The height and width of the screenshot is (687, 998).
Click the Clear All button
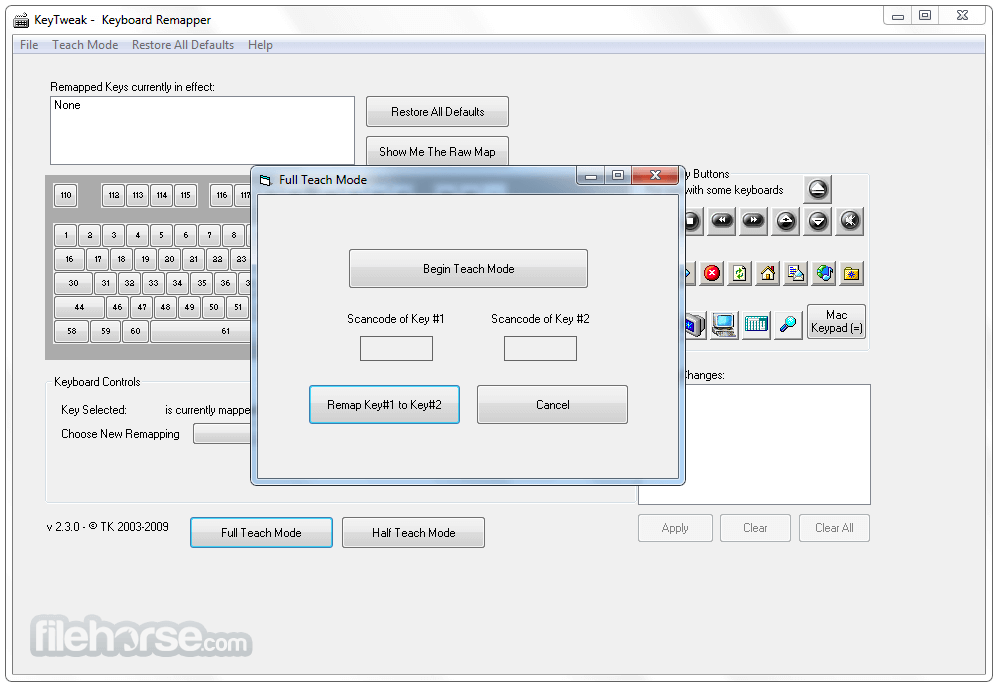point(834,528)
